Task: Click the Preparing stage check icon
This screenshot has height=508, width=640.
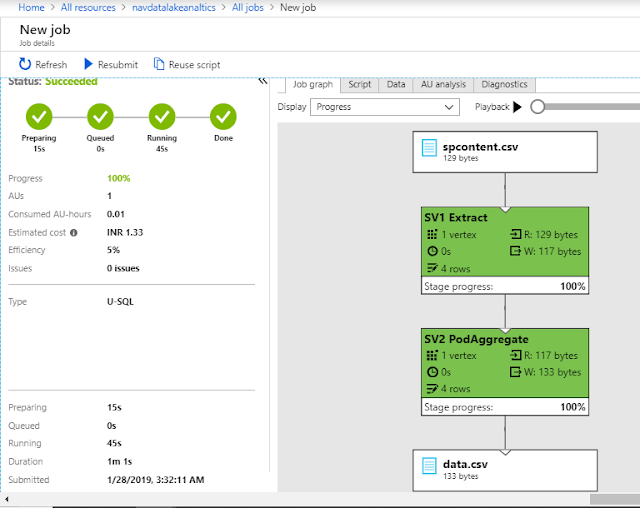Action: point(39,117)
